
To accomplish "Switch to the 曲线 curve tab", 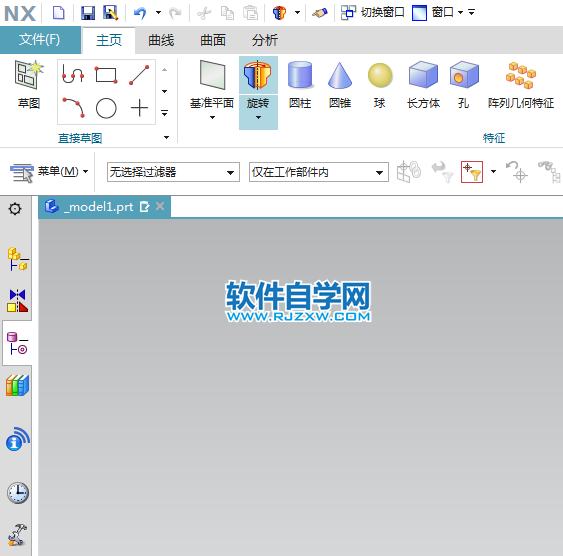I will [161, 40].
